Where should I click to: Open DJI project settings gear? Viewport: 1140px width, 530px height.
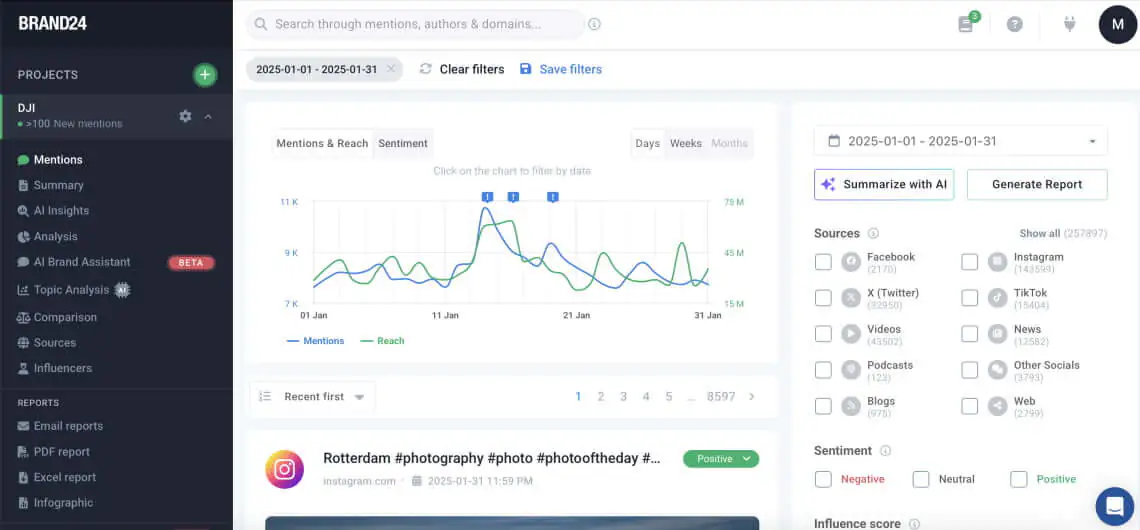click(185, 116)
